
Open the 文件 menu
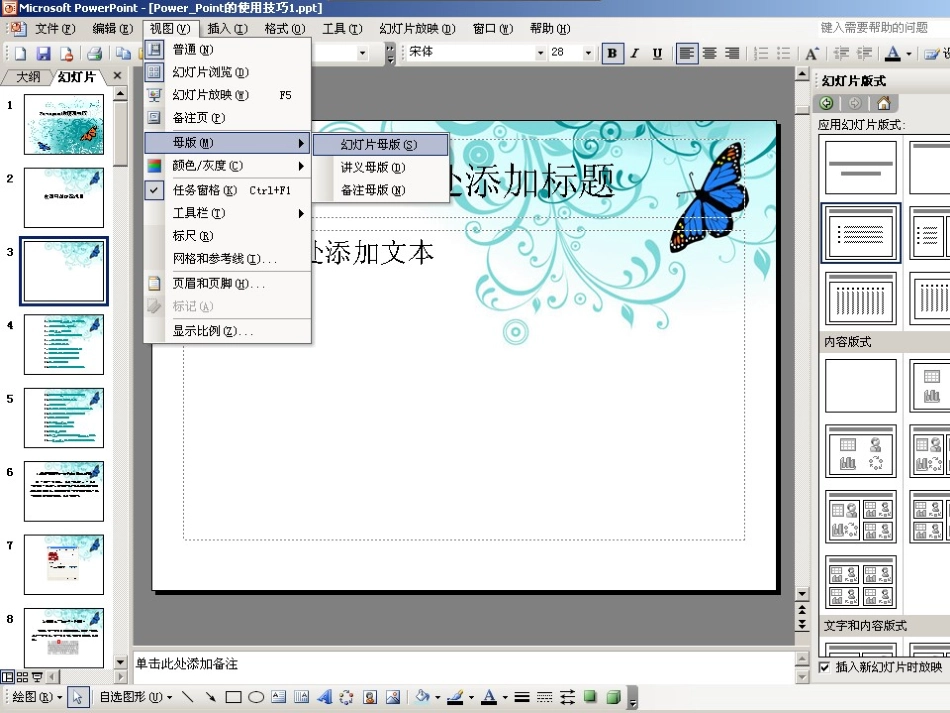pos(55,28)
